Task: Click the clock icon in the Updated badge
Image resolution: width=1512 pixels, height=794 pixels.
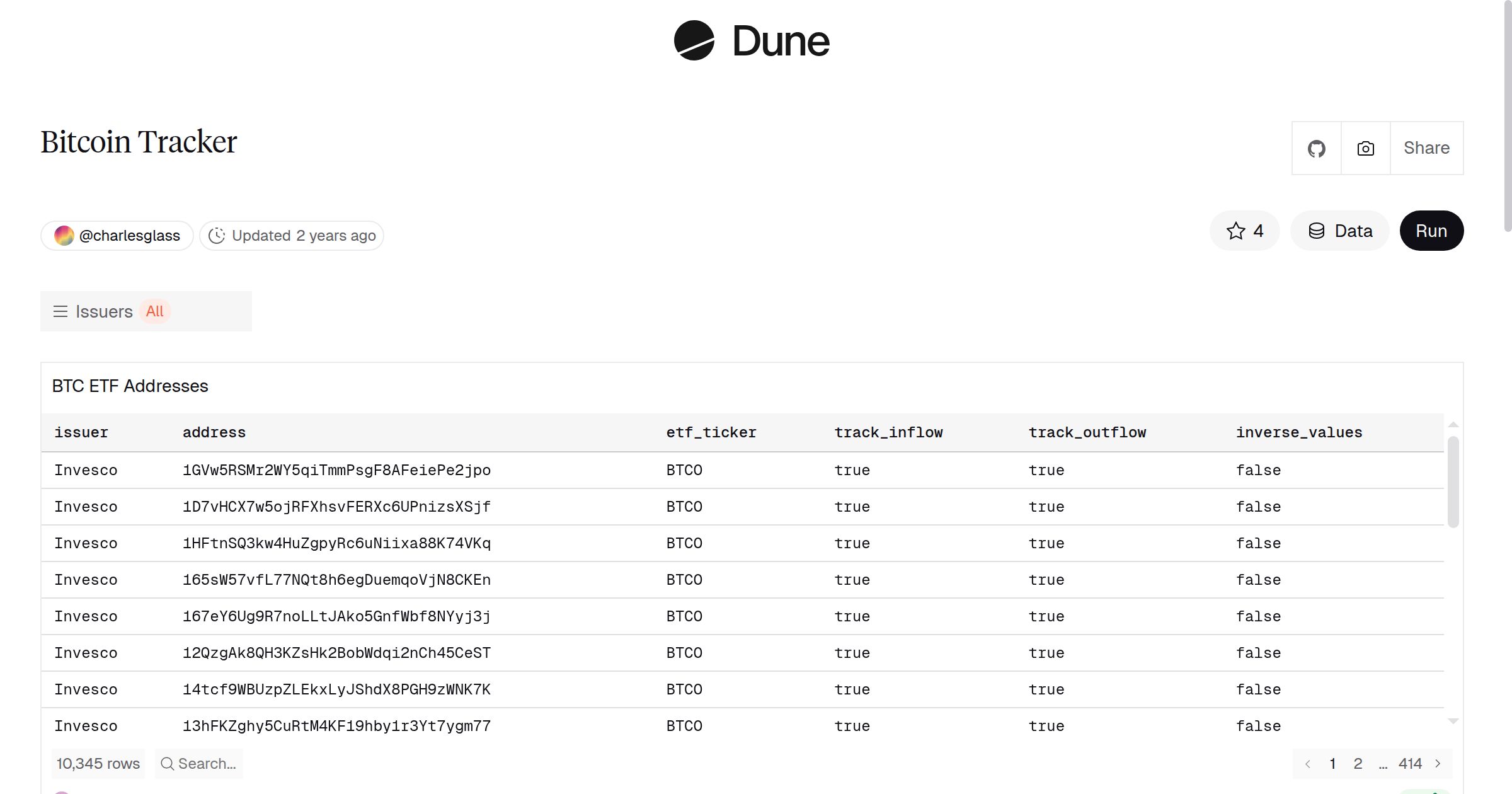Action: pos(216,235)
